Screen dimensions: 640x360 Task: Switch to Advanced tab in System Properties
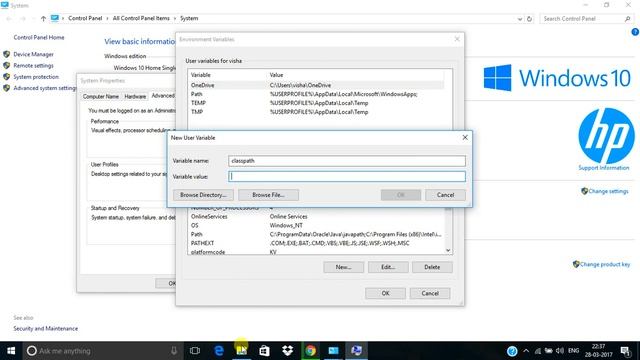tap(163, 96)
